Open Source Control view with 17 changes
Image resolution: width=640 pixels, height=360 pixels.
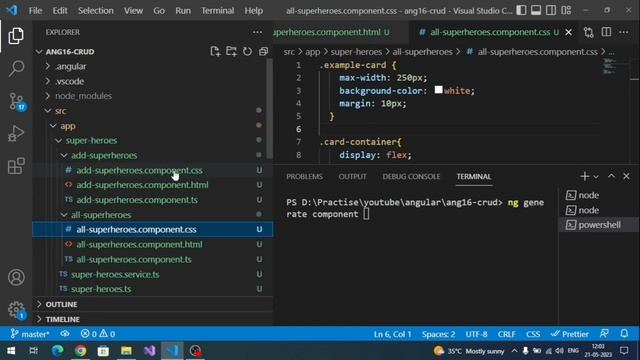[17, 101]
